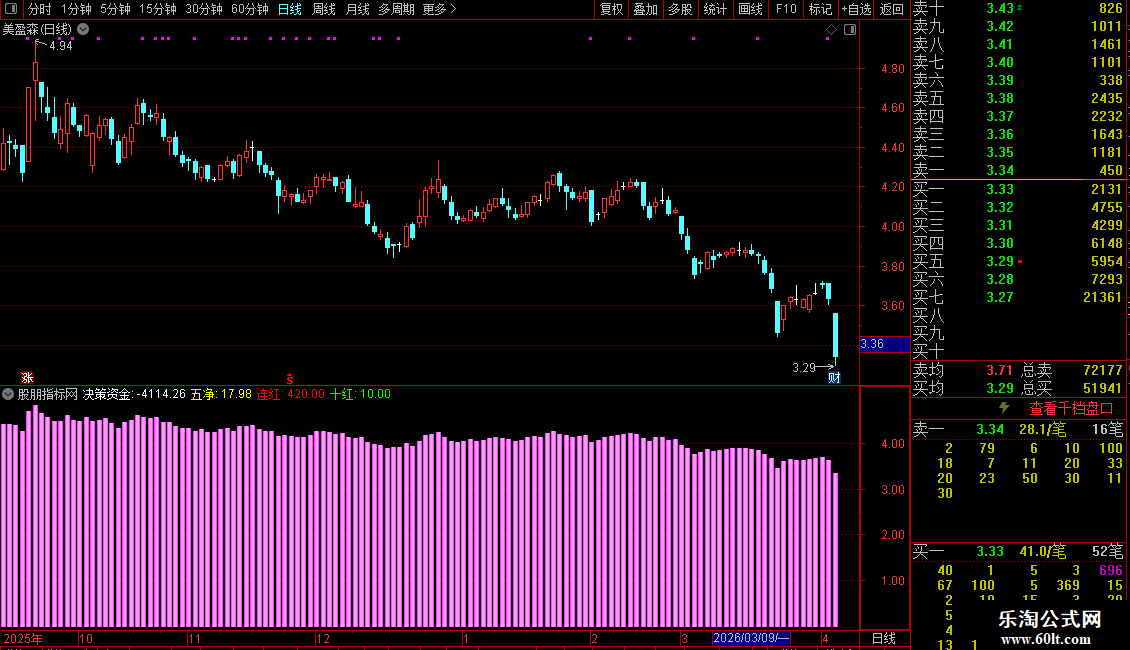Click the 总买 total 51941
Image resolution: width=1130 pixels, height=650 pixels.
1102,388
